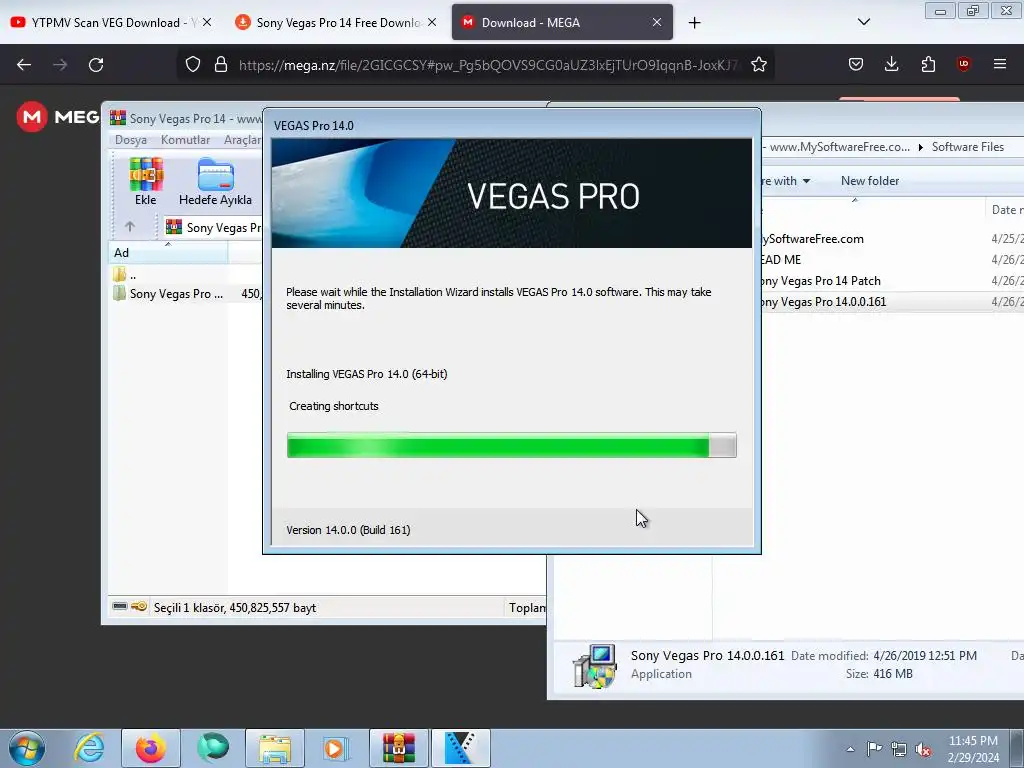1024x768 pixels.
Task: Launch Internet Explorer from taskbar
Action: click(x=89, y=748)
